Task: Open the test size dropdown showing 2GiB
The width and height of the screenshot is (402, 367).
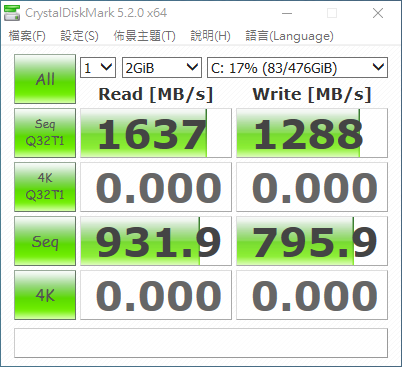Action: [x=162, y=68]
